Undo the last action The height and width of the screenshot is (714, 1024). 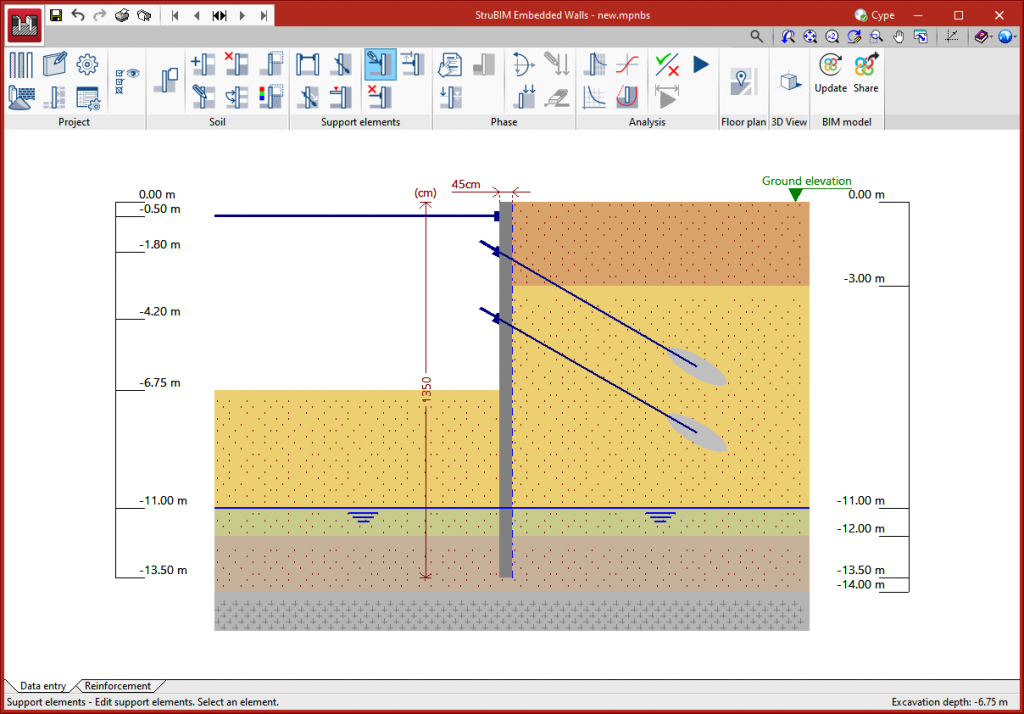(x=78, y=15)
